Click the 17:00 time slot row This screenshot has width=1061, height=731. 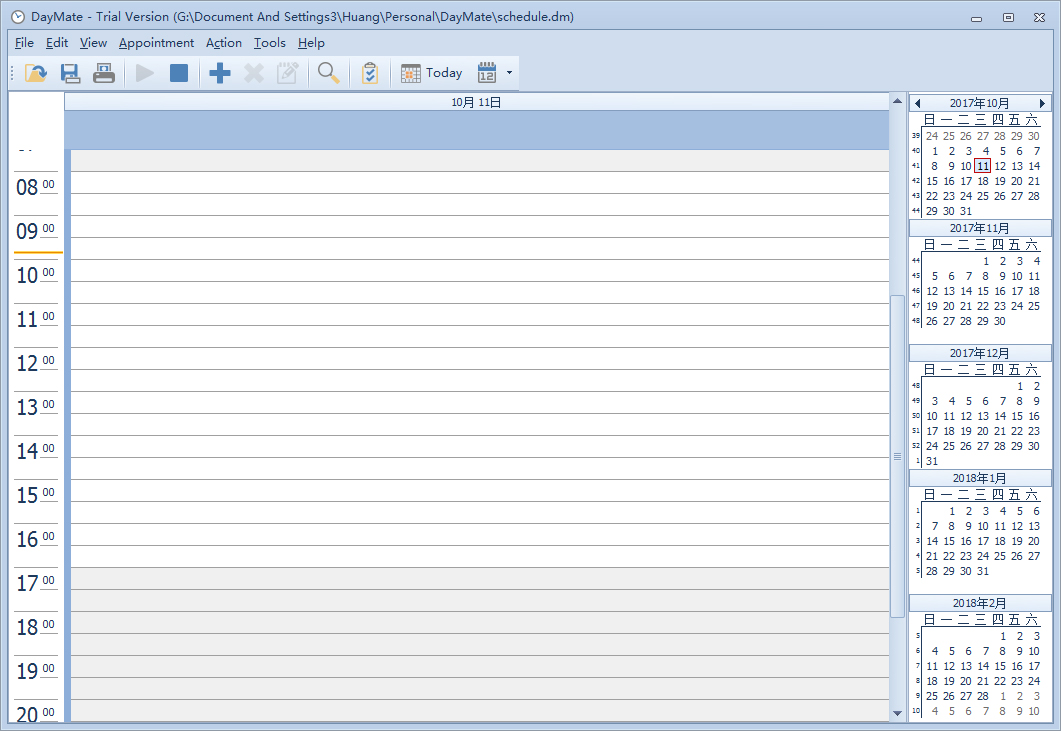pyautogui.click(x=480, y=579)
